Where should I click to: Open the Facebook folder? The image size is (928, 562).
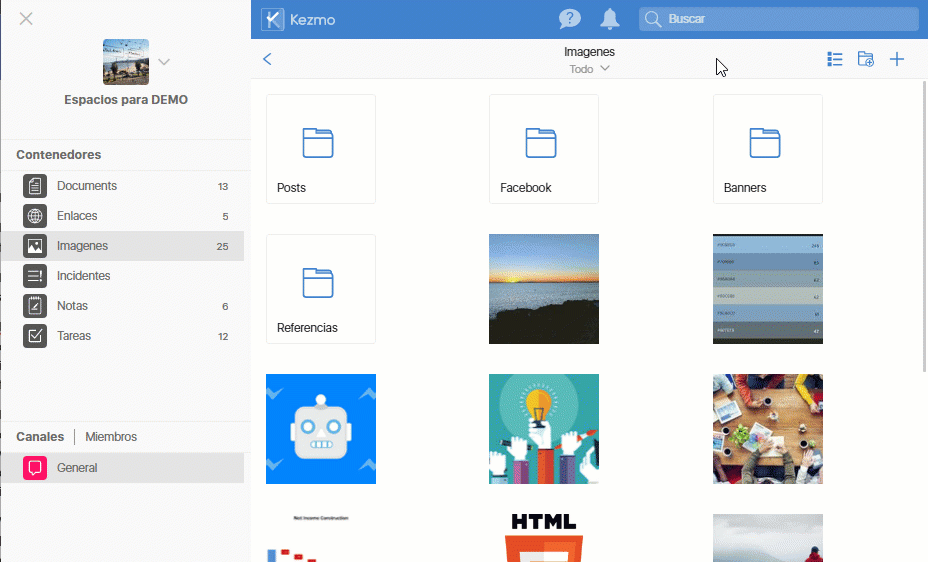pos(544,149)
